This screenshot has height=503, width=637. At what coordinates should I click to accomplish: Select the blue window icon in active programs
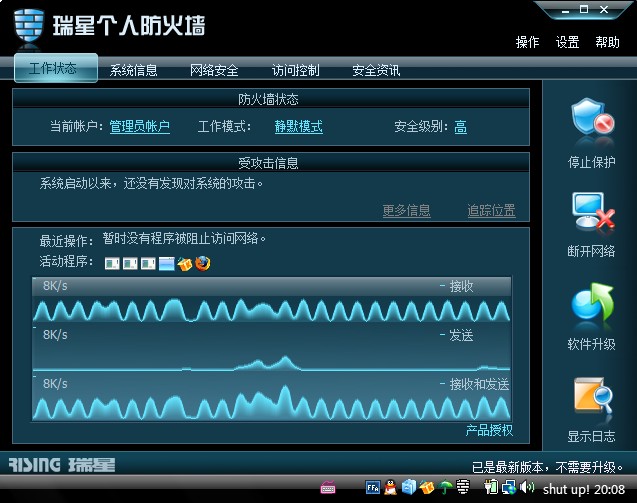click(x=167, y=264)
